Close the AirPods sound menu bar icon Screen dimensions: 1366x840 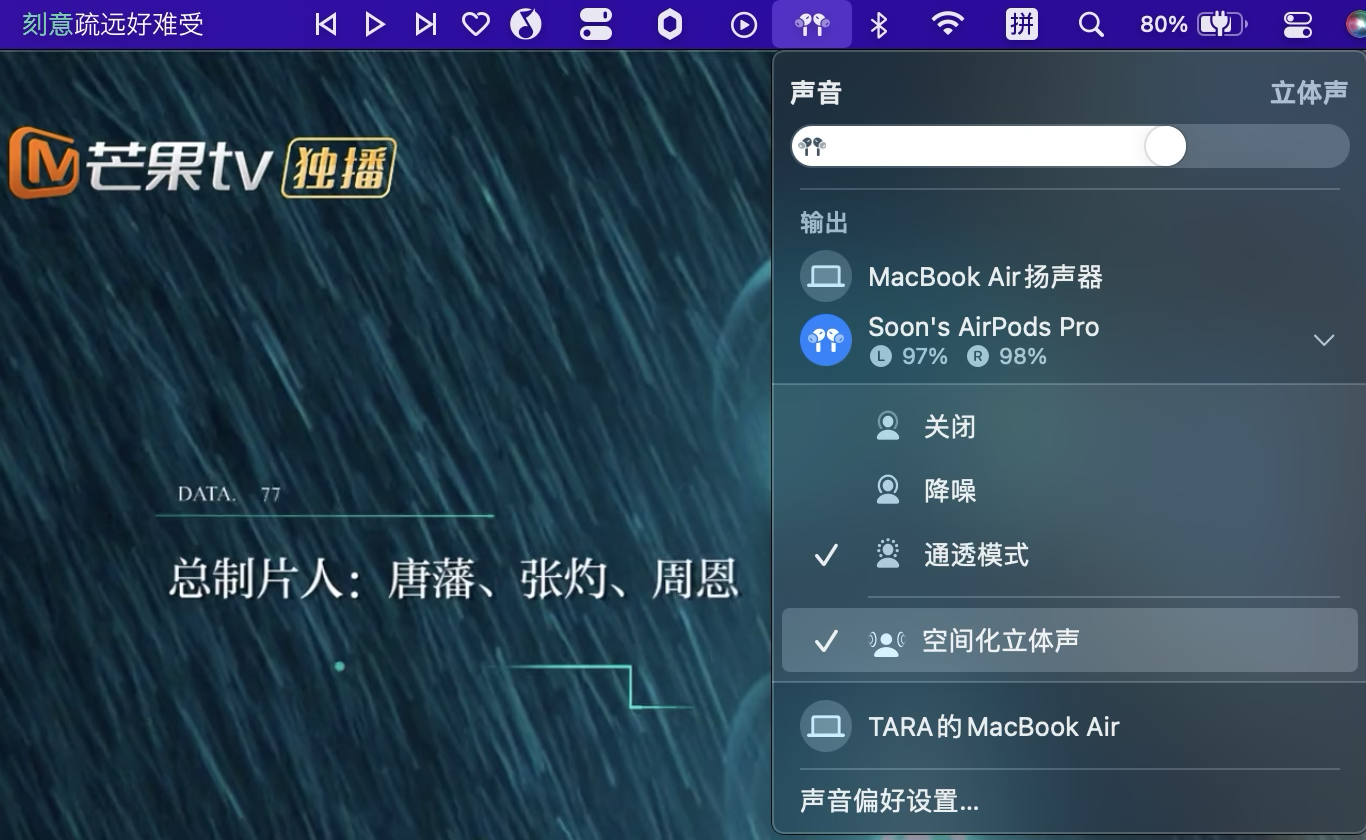[x=811, y=24]
